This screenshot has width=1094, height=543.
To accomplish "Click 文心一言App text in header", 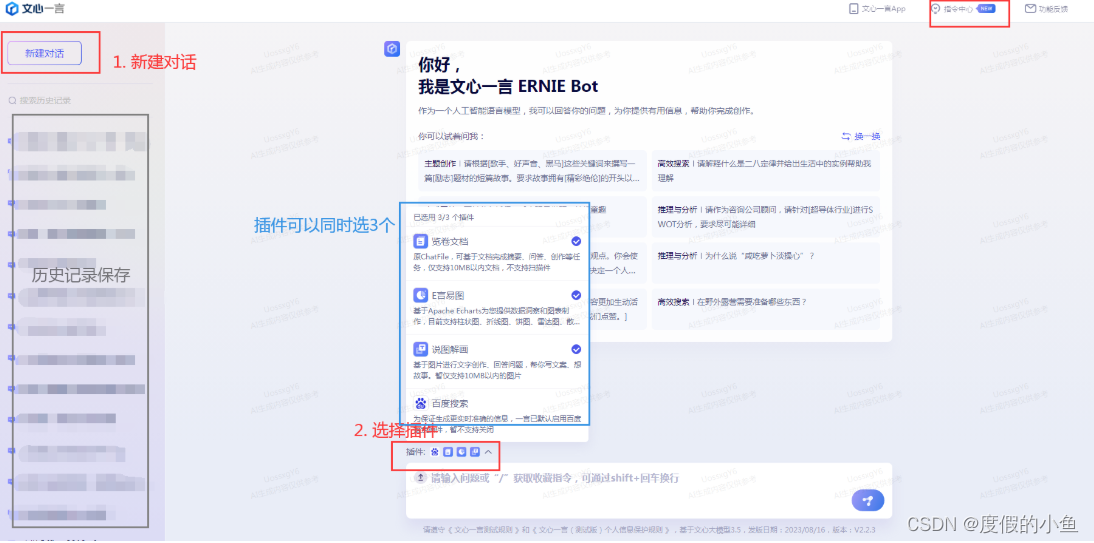I will 883,9.
